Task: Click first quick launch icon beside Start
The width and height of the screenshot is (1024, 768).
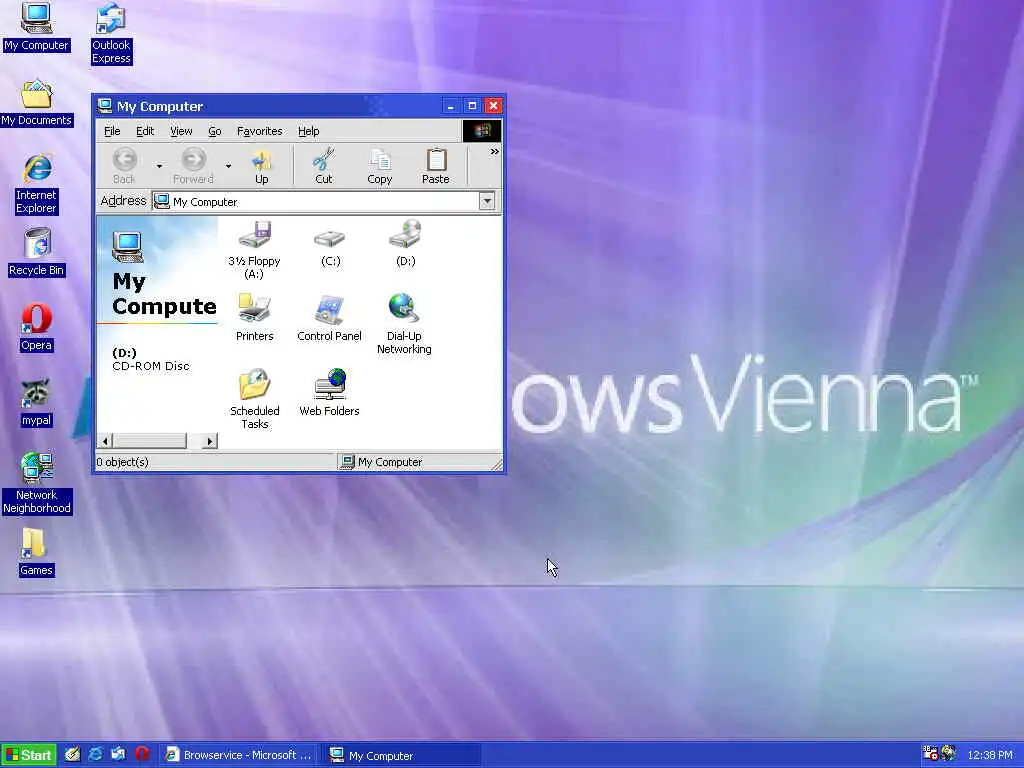Action: click(72, 754)
